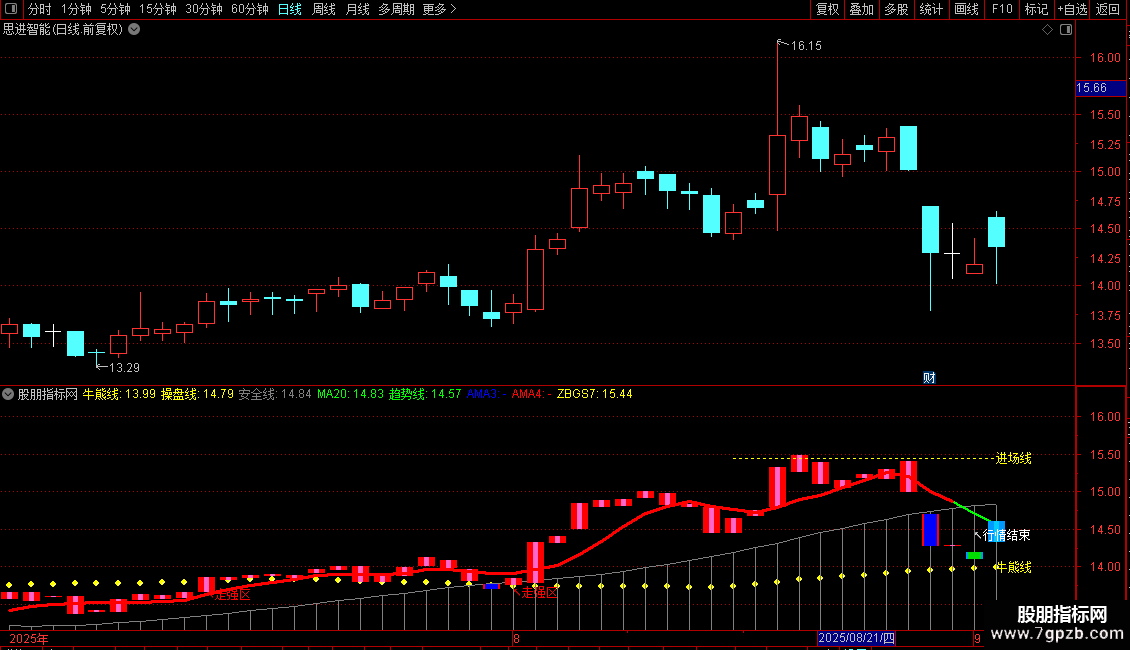Click the 股朋指标网 indicator name
Image resolution: width=1130 pixels, height=650 pixels.
pyautogui.click(x=48, y=394)
